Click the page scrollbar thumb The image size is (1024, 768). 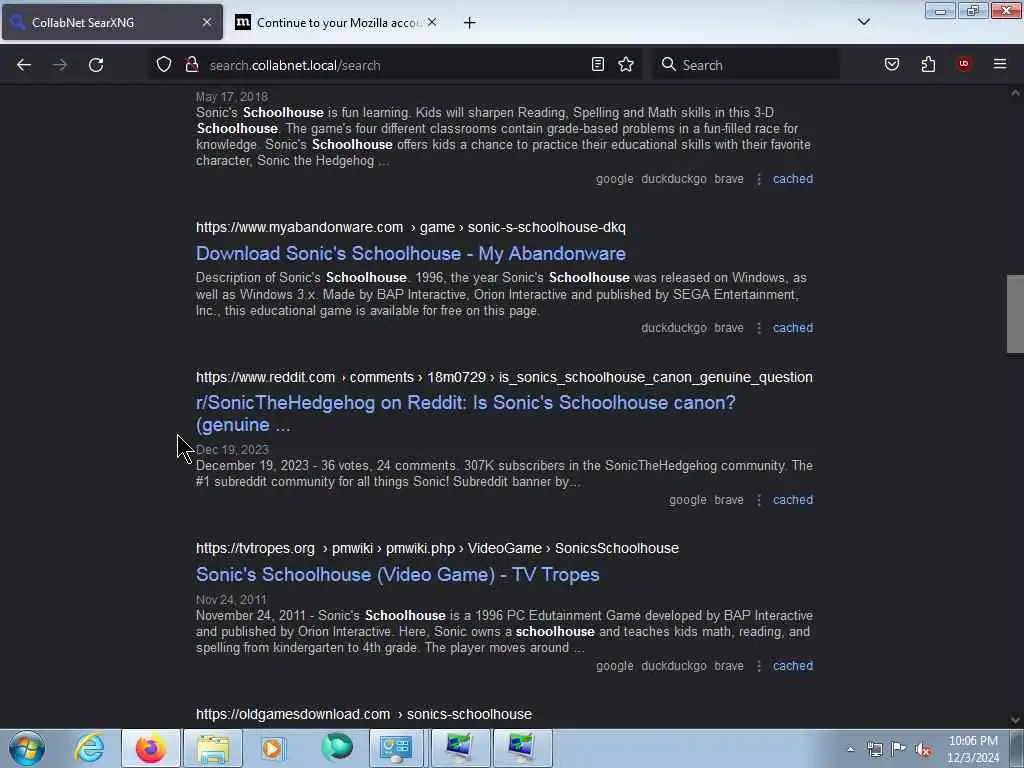pos(1015,314)
